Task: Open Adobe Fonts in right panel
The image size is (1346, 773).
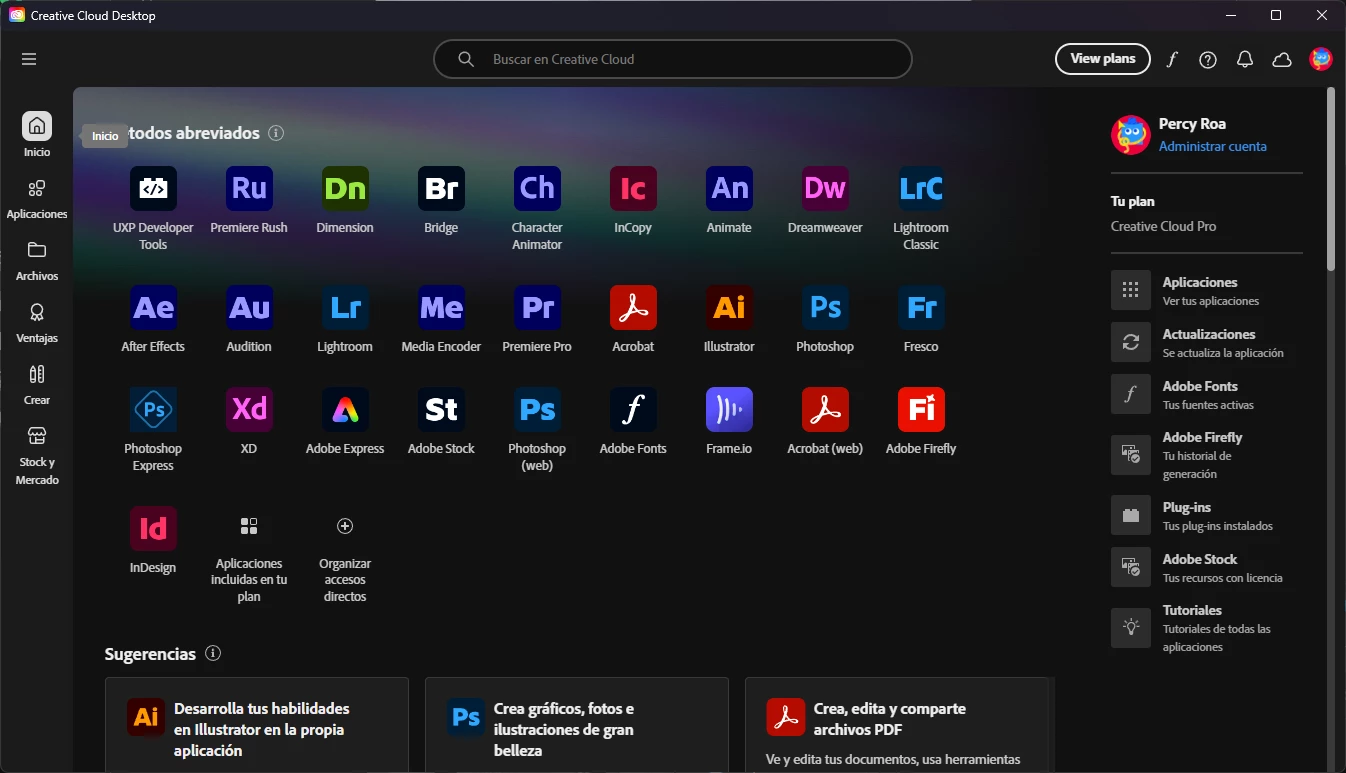Action: tap(1207, 394)
